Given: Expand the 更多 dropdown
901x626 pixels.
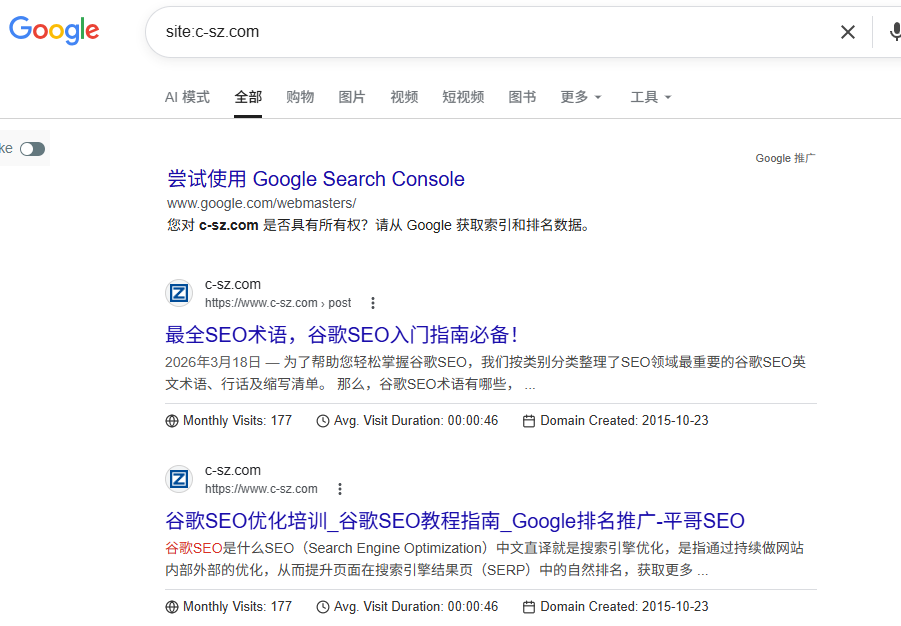Looking at the screenshot, I should (x=581, y=97).
